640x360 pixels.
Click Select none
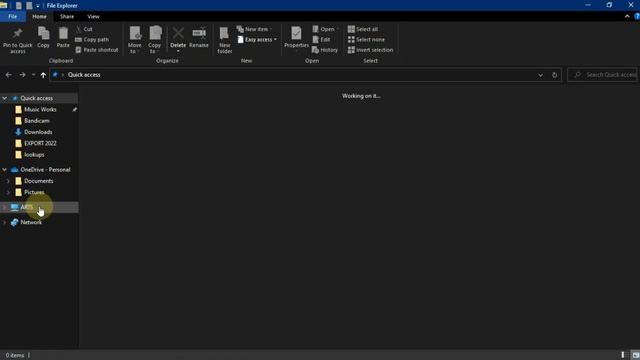tap(366, 40)
